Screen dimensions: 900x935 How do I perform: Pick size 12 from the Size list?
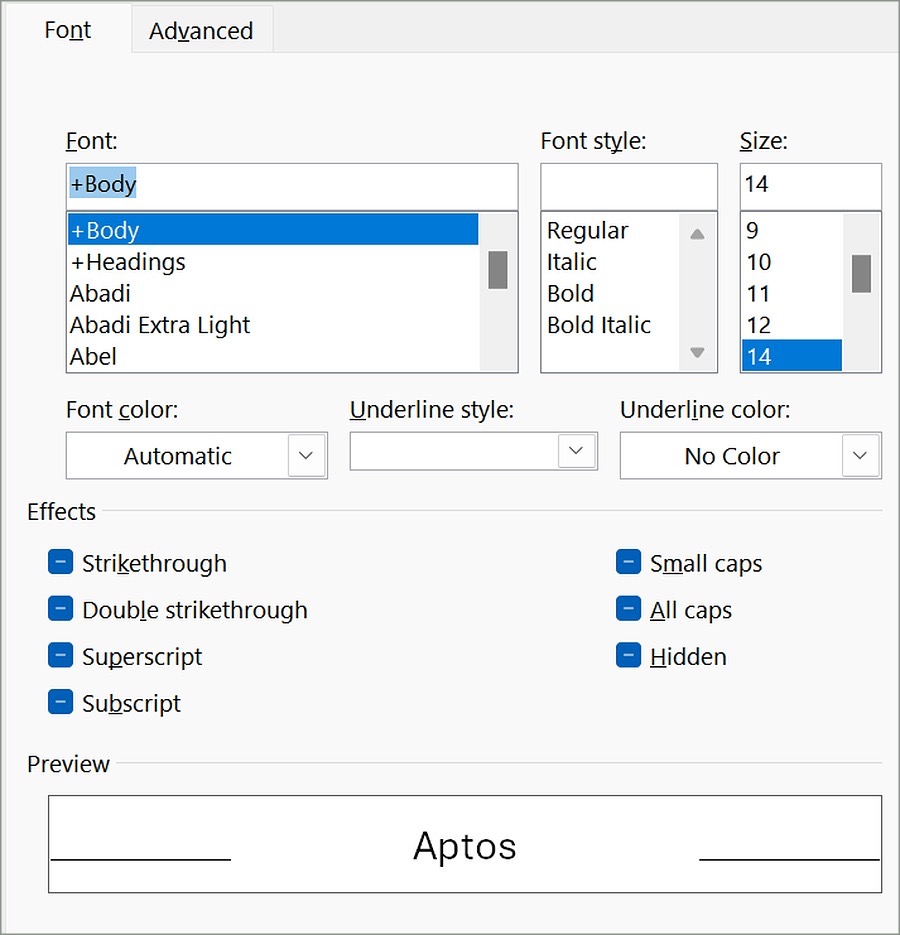pyautogui.click(x=759, y=325)
